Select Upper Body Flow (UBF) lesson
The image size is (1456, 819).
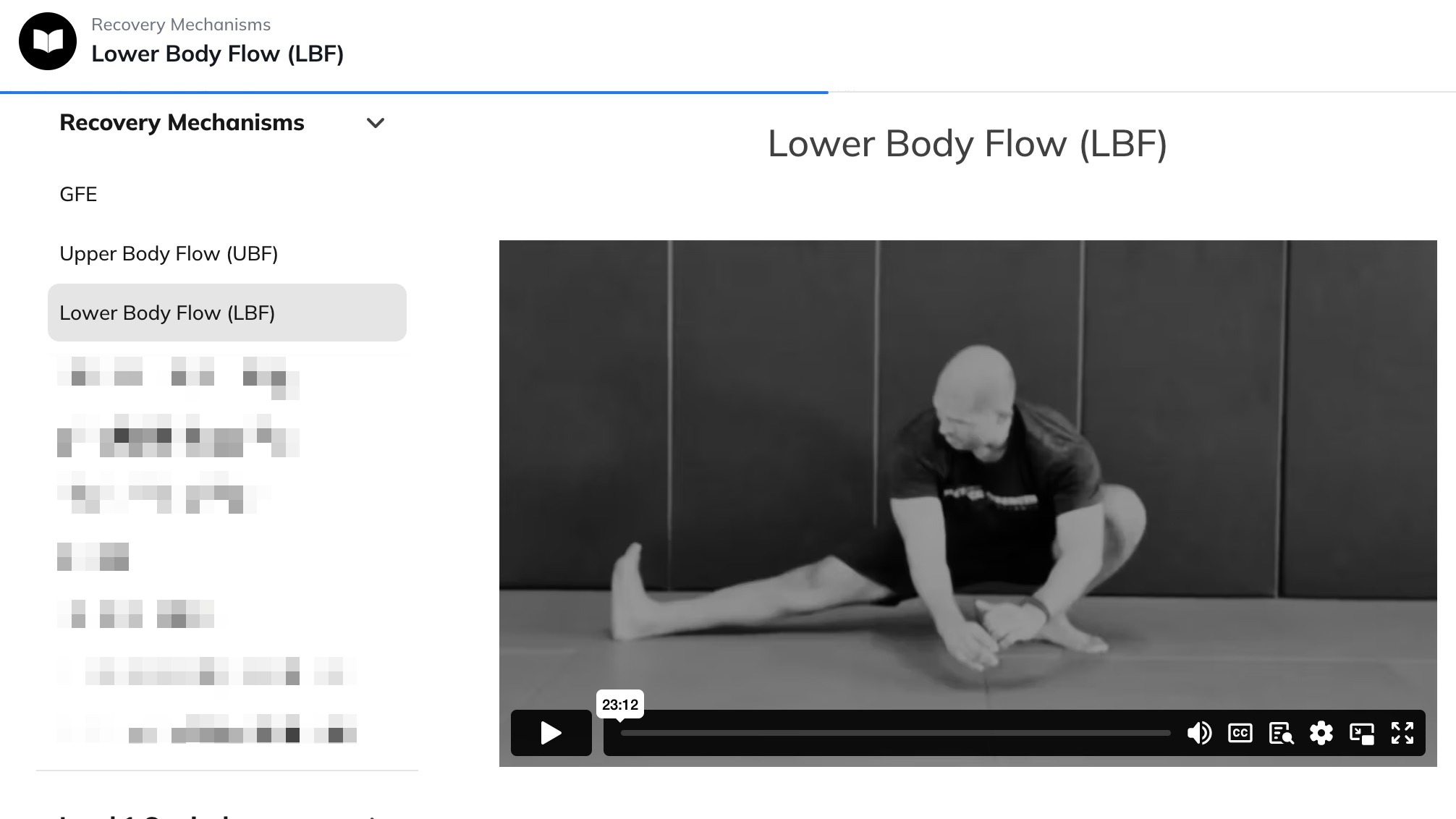tap(169, 253)
